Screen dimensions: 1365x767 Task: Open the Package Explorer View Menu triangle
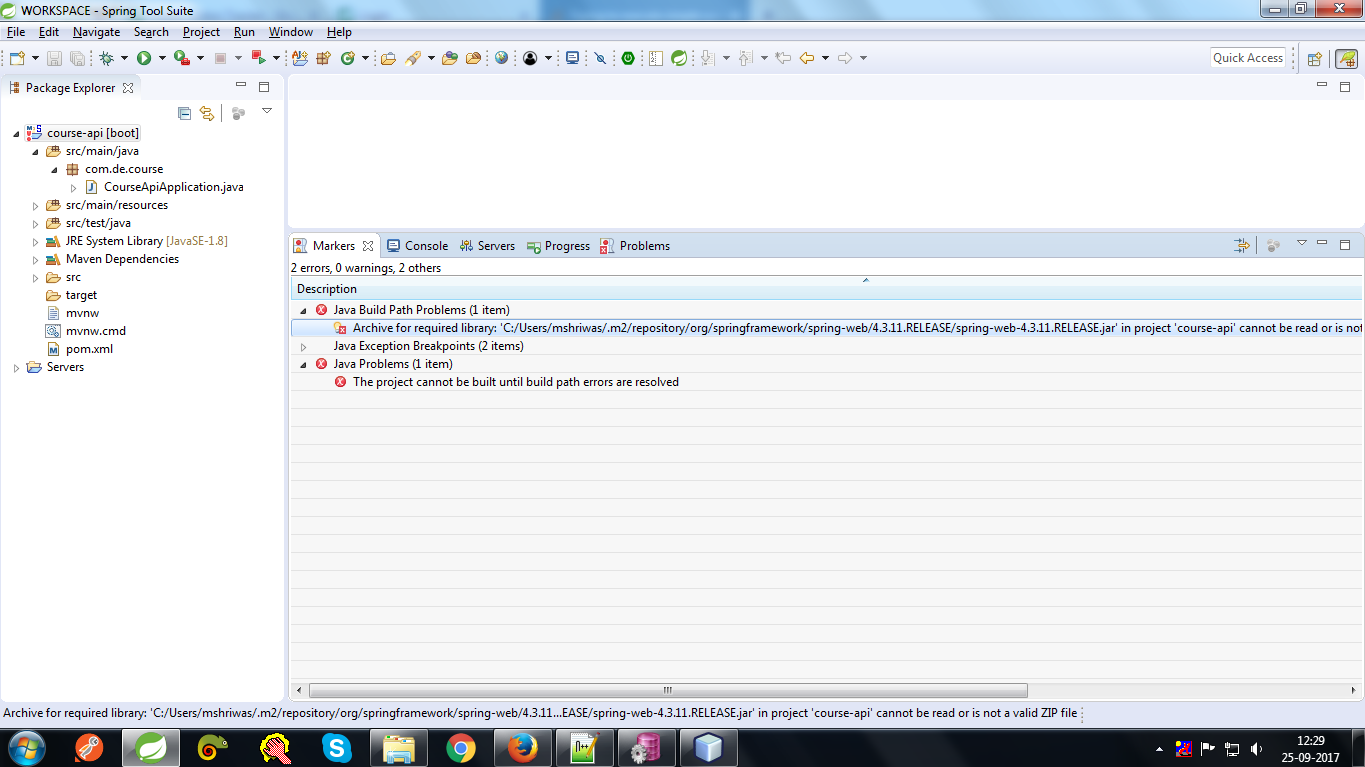coord(267,111)
